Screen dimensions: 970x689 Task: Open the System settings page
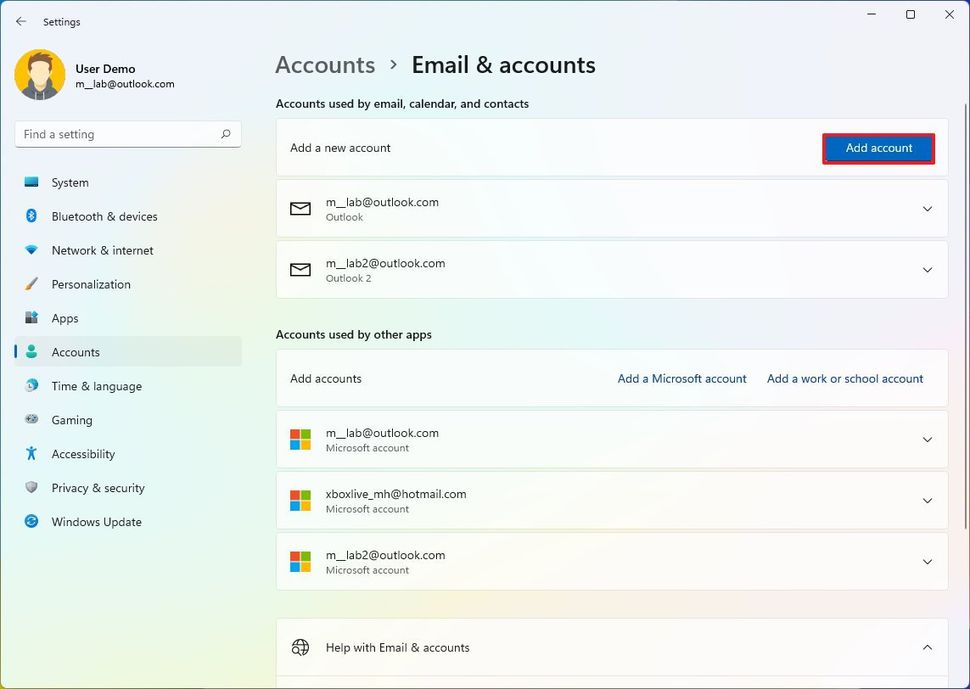(70, 183)
